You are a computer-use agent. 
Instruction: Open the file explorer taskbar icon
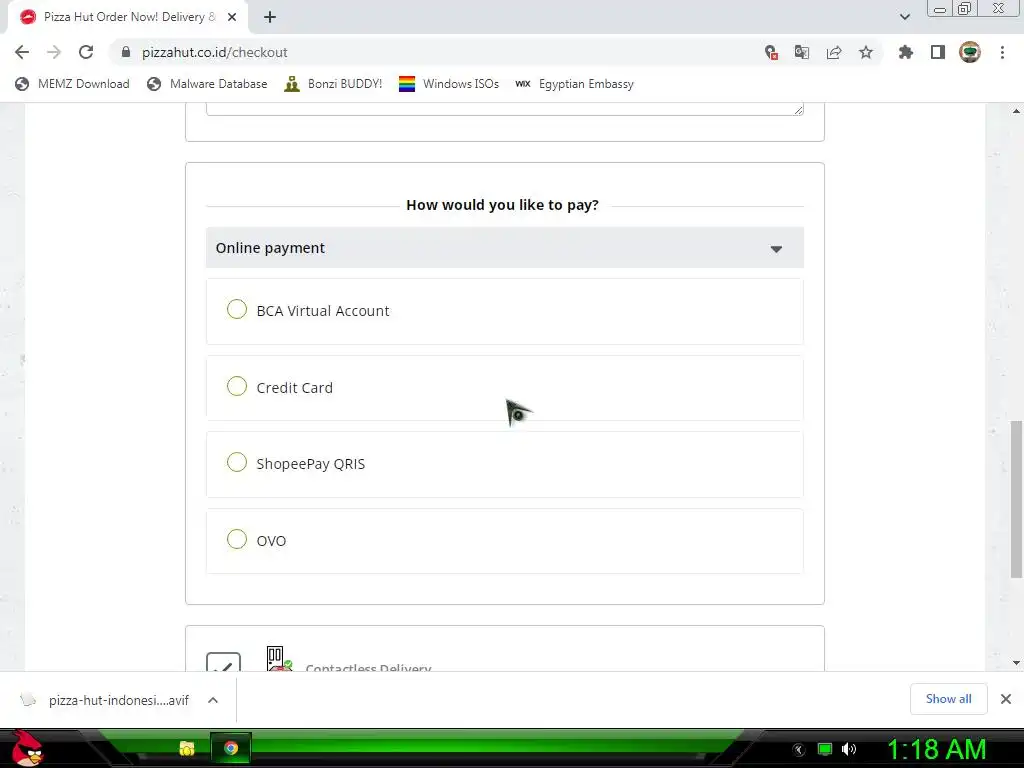click(x=187, y=748)
